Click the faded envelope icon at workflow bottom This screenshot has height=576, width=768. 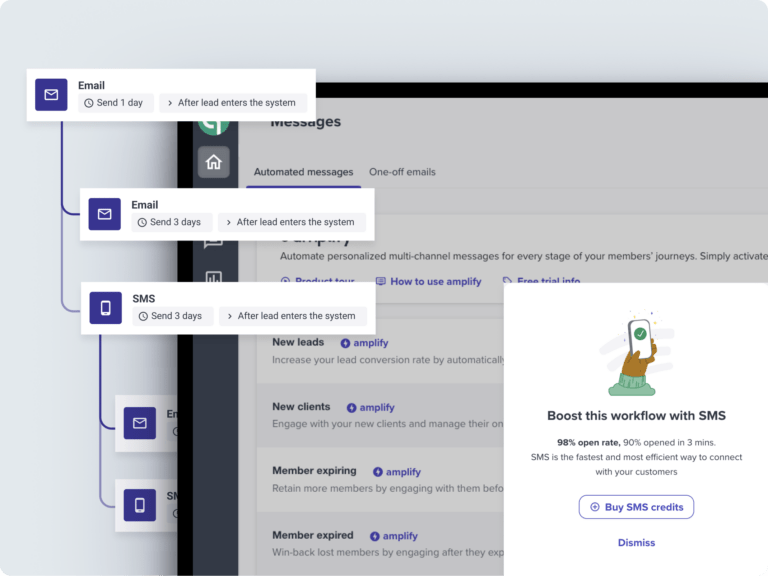tap(140, 424)
